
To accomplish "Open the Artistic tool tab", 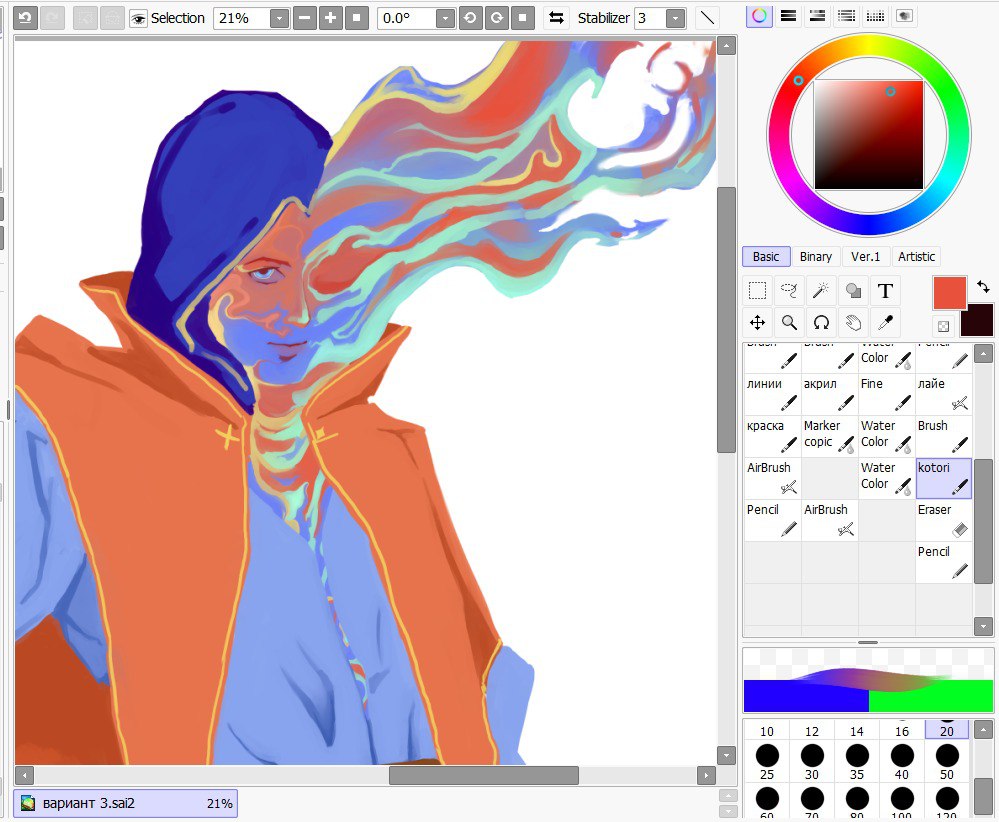I will tap(916, 256).
